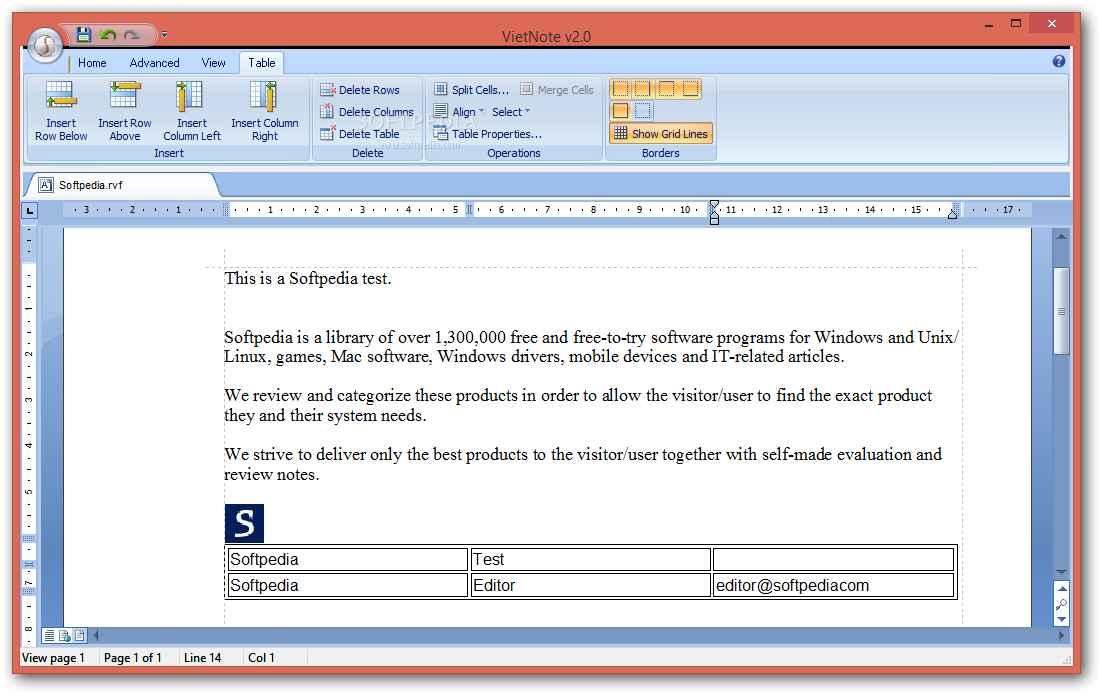Save the document with the floppy disk icon
The width and height of the screenshot is (1101, 694).
[84, 34]
